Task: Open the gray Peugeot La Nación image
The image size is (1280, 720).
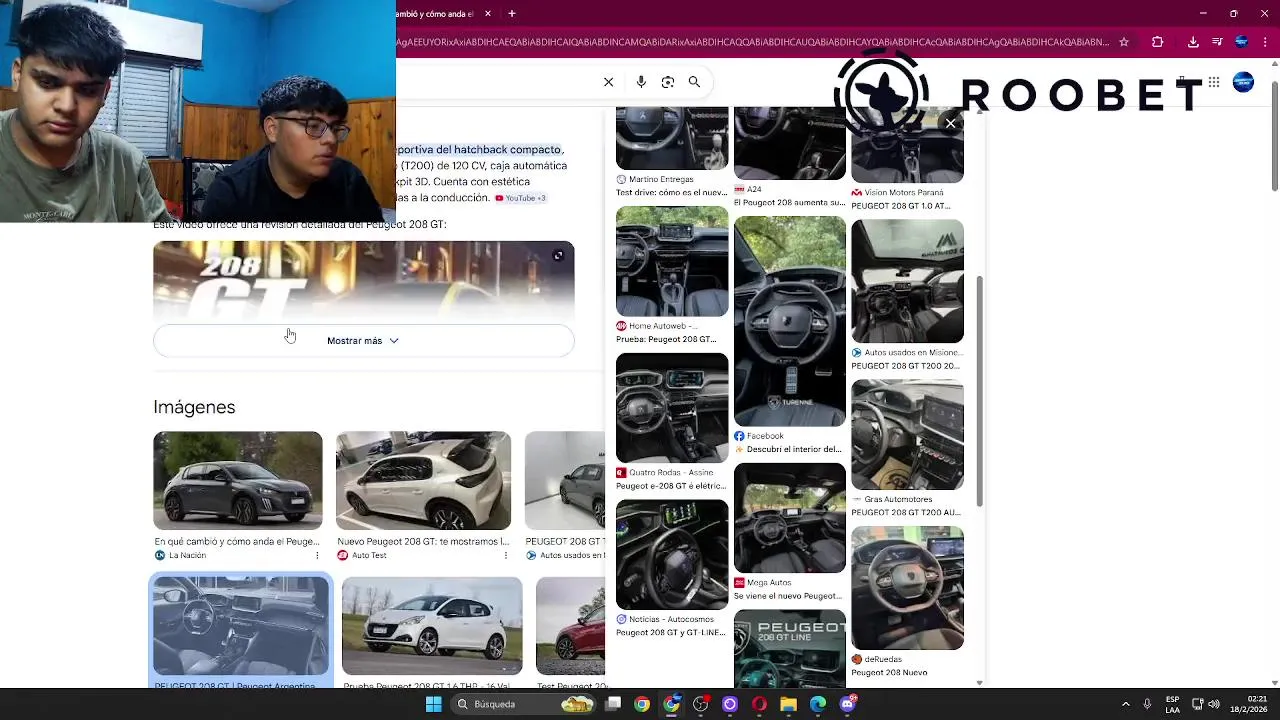Action: (x=238, y=481)
